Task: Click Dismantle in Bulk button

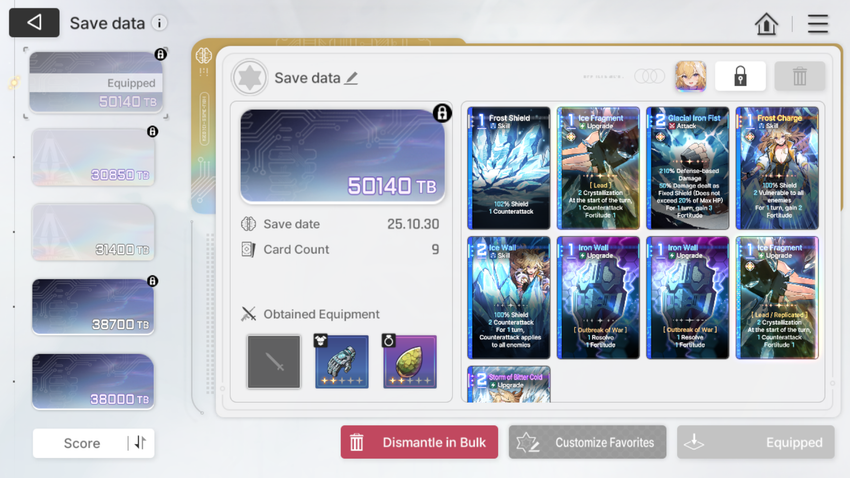Action: 419,442
